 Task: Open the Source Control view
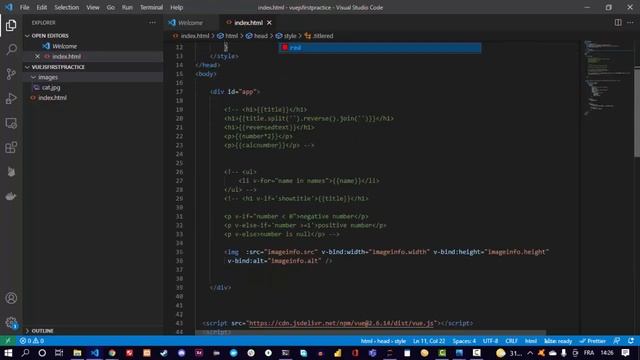(11, 74)
